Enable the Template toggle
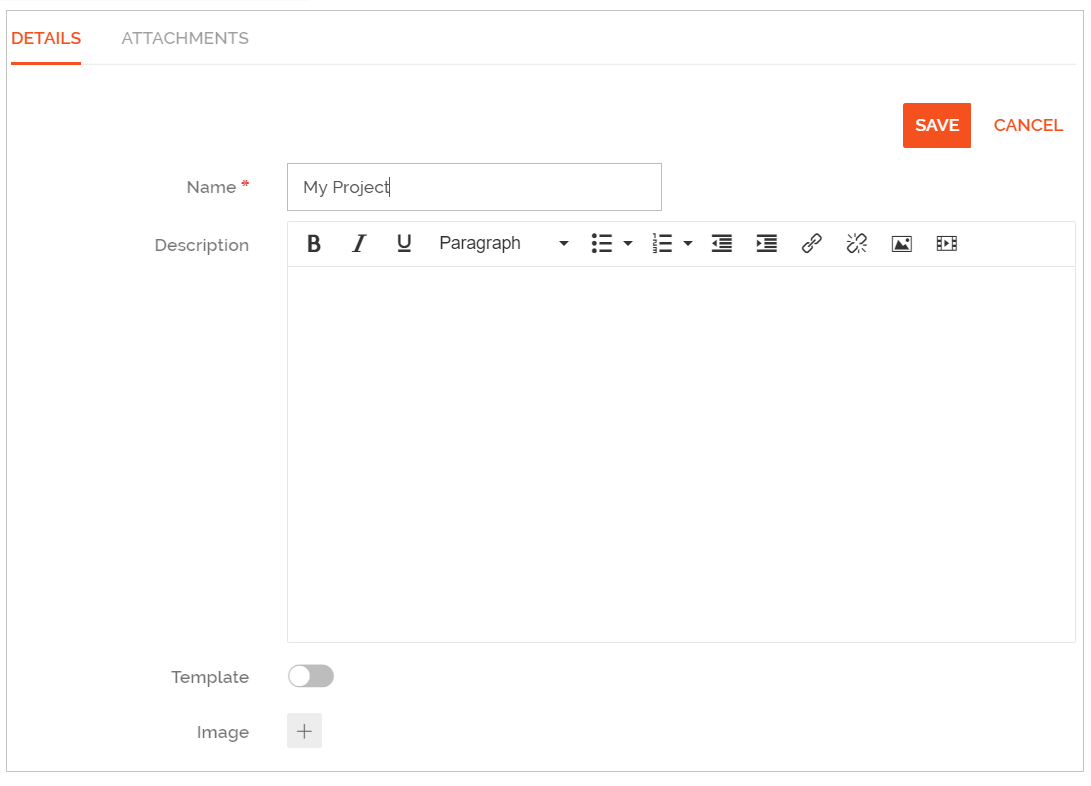This screenshot has width=1091, height=786. click(310, 676)
